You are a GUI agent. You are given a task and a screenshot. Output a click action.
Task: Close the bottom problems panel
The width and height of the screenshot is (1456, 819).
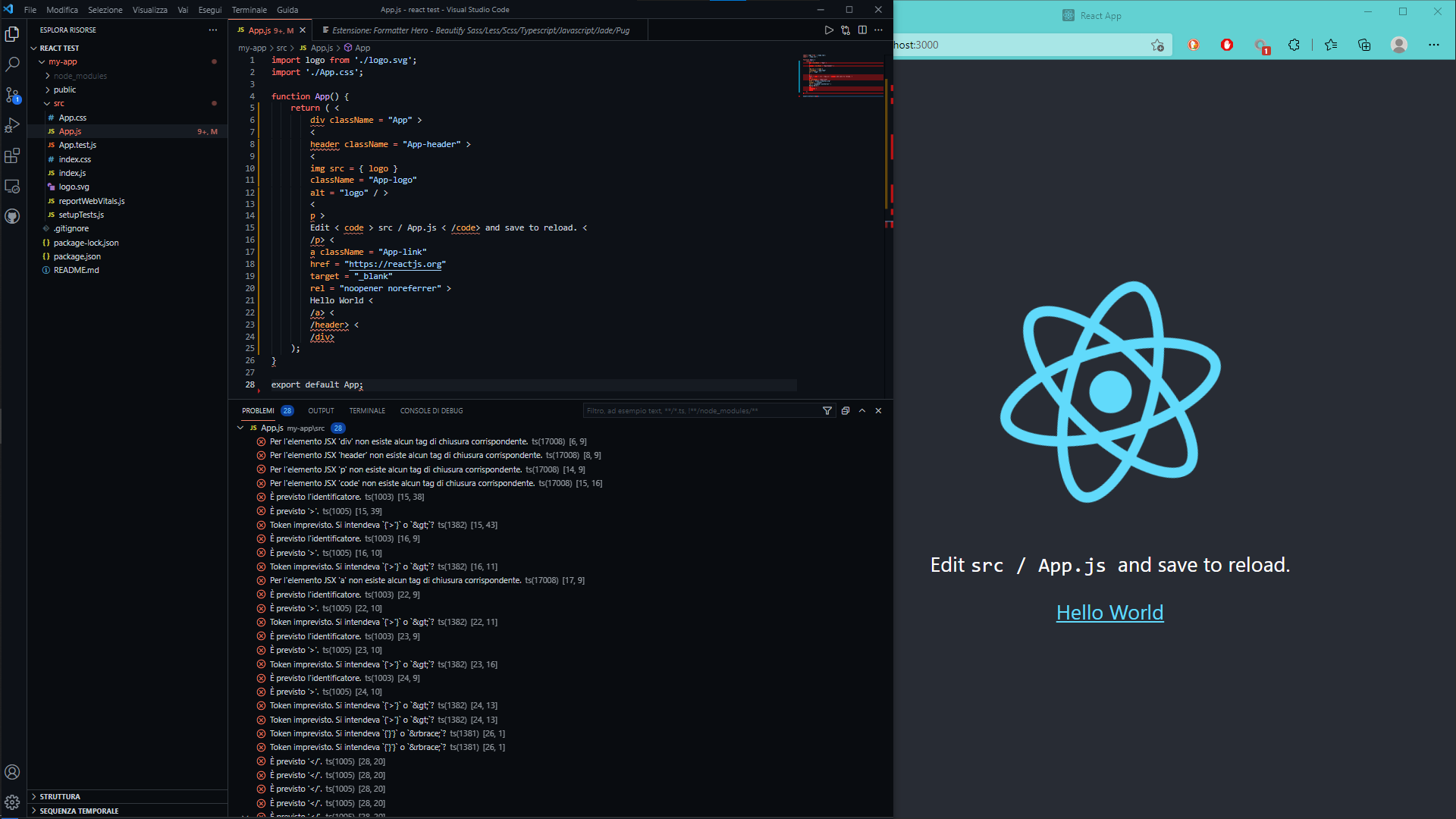[879, 411]
